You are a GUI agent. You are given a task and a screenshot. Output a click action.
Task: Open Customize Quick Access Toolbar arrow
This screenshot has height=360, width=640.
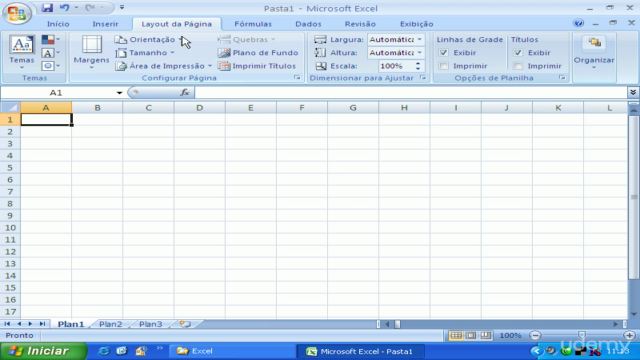[122, 8]
